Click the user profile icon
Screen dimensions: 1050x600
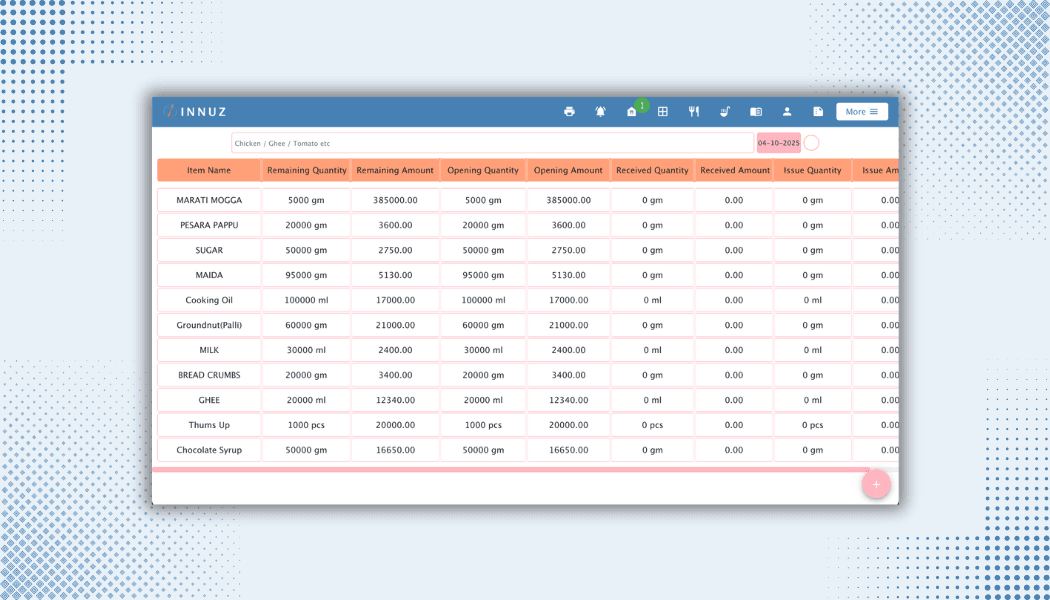coord(787,112)
